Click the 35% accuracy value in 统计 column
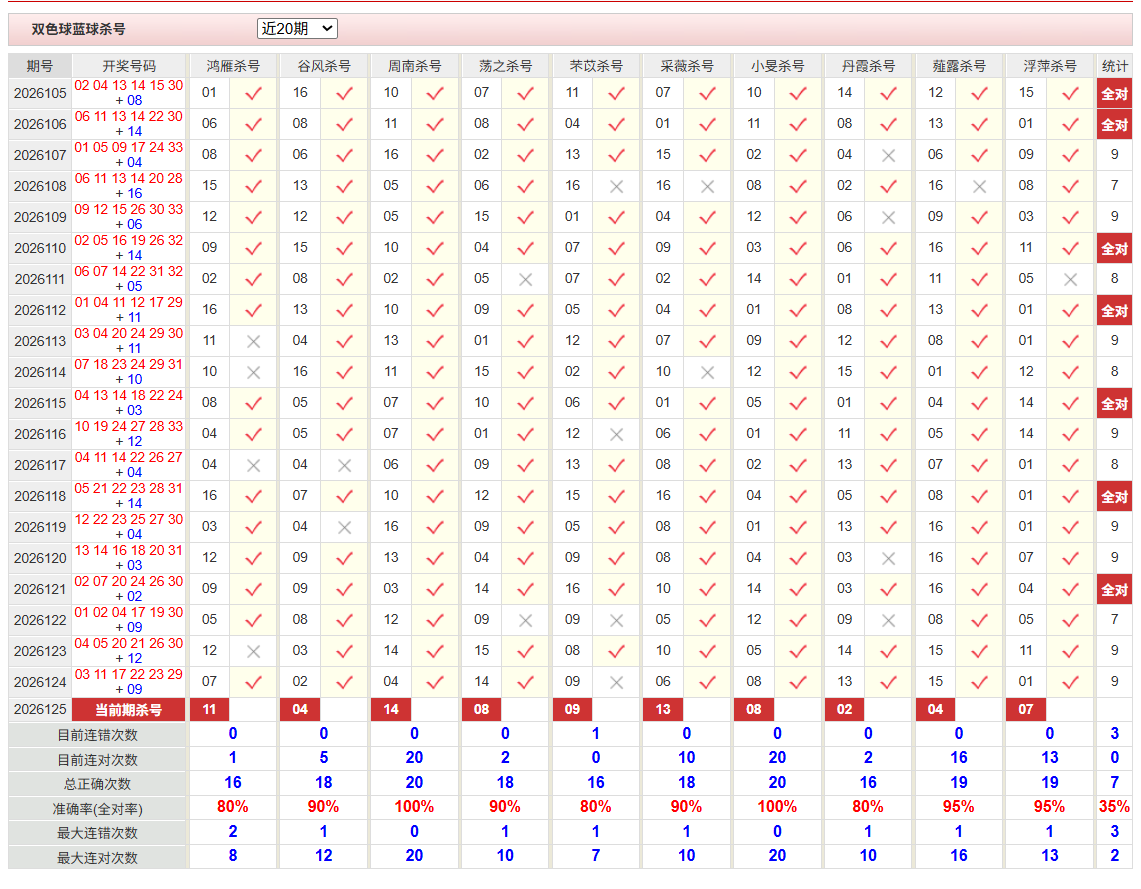 click(x=1114, y=807)
